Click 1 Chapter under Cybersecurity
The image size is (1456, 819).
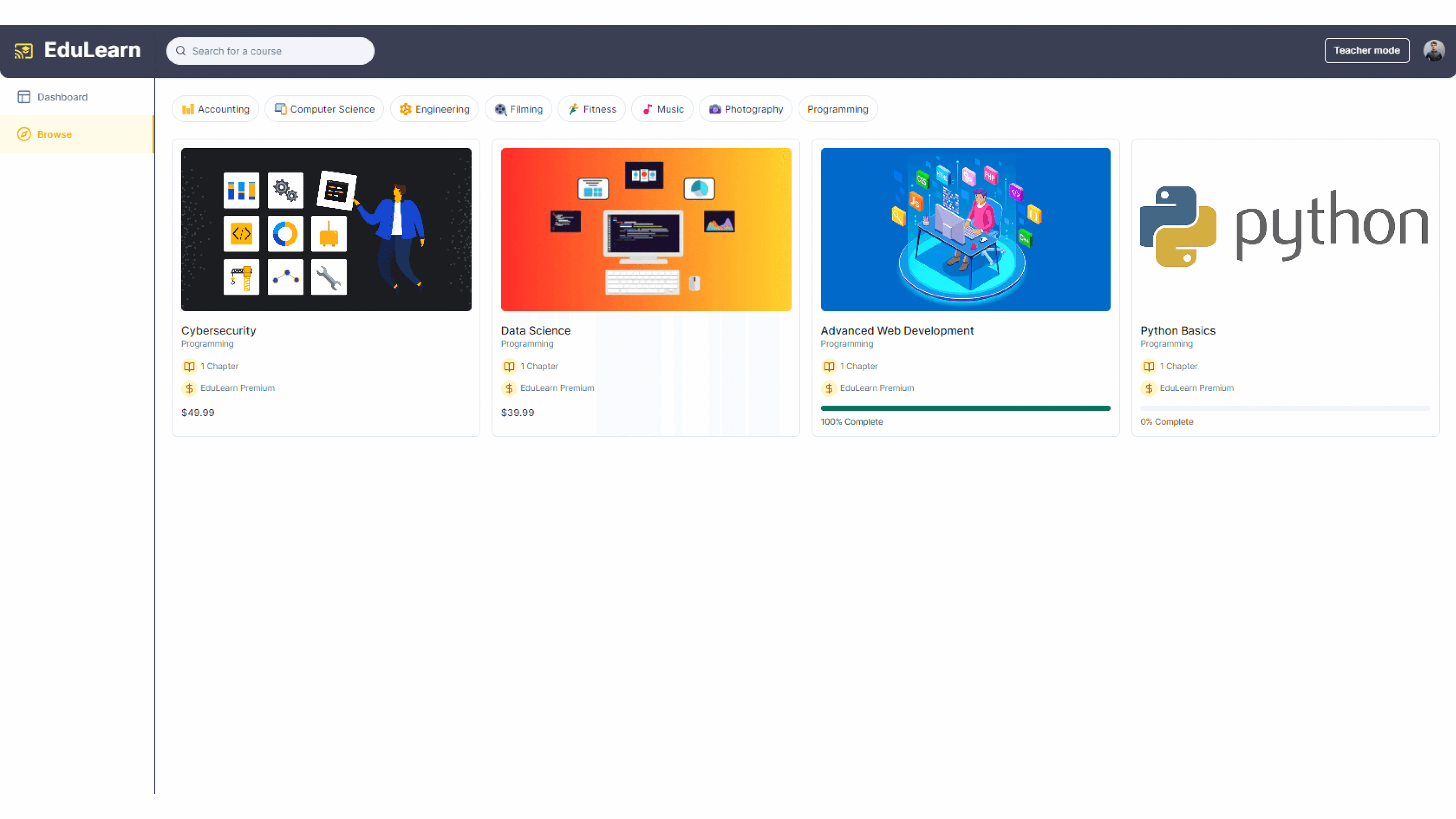(219, 366)
